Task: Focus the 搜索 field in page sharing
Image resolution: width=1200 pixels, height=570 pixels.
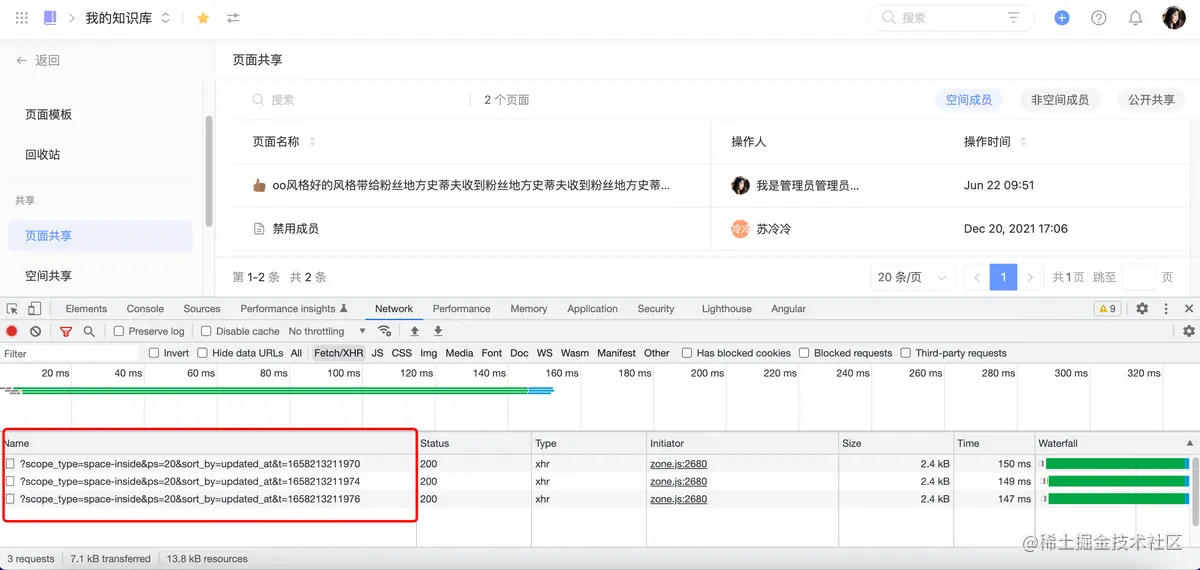Action: click(358, 100)
